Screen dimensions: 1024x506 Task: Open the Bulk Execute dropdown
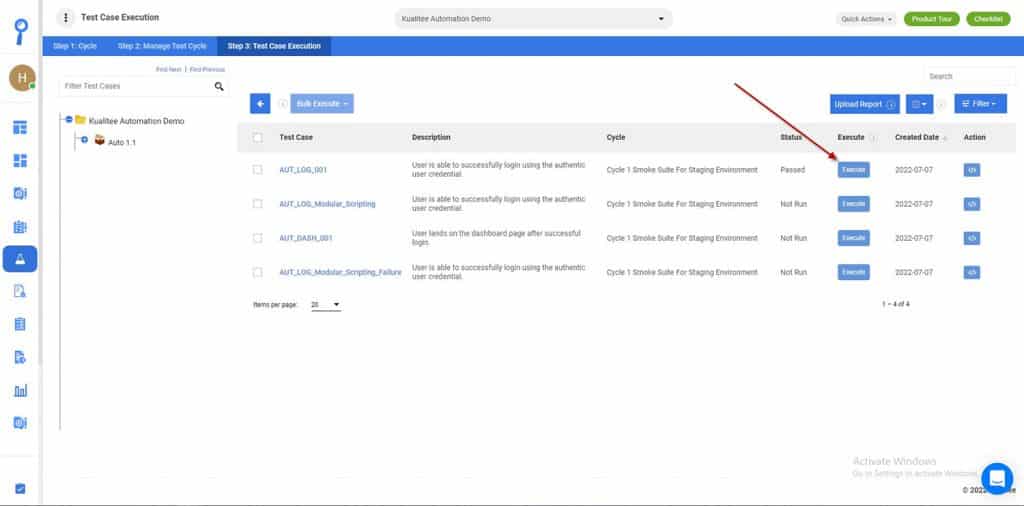[322, 103]
